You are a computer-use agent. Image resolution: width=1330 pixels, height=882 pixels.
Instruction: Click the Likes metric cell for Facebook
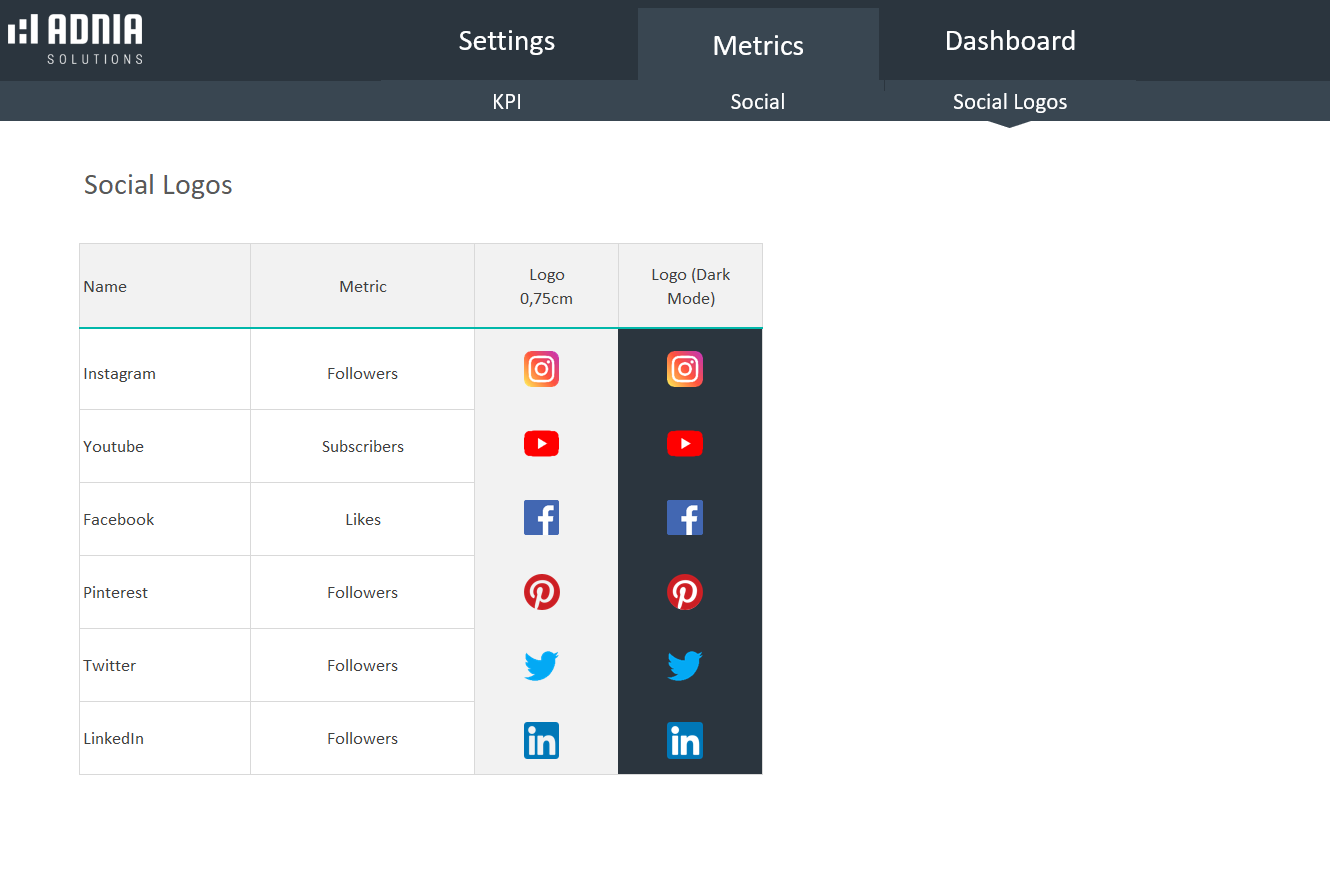click(x=363, y=520)
